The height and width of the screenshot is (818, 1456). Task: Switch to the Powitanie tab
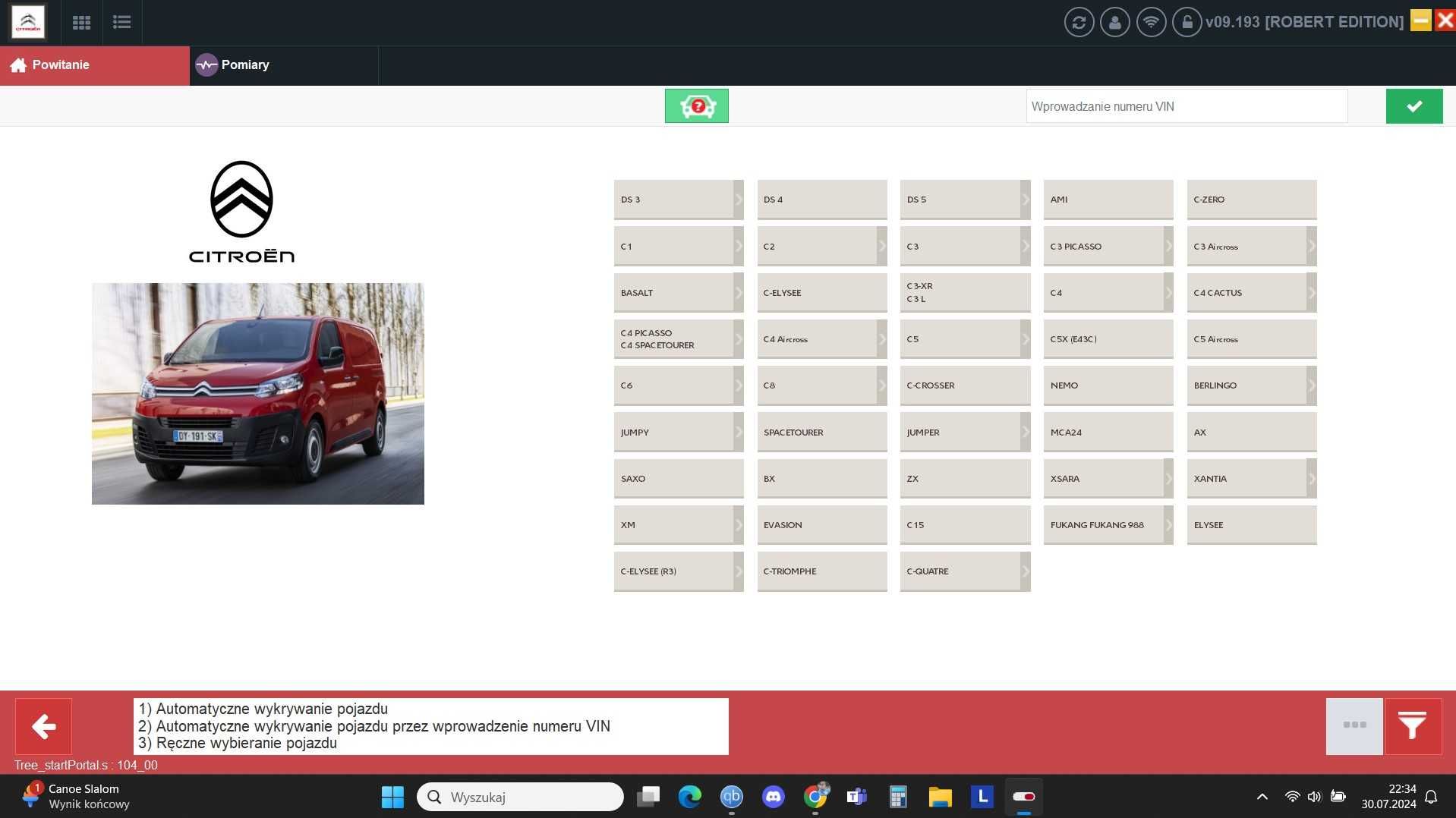tap(95, 65)
